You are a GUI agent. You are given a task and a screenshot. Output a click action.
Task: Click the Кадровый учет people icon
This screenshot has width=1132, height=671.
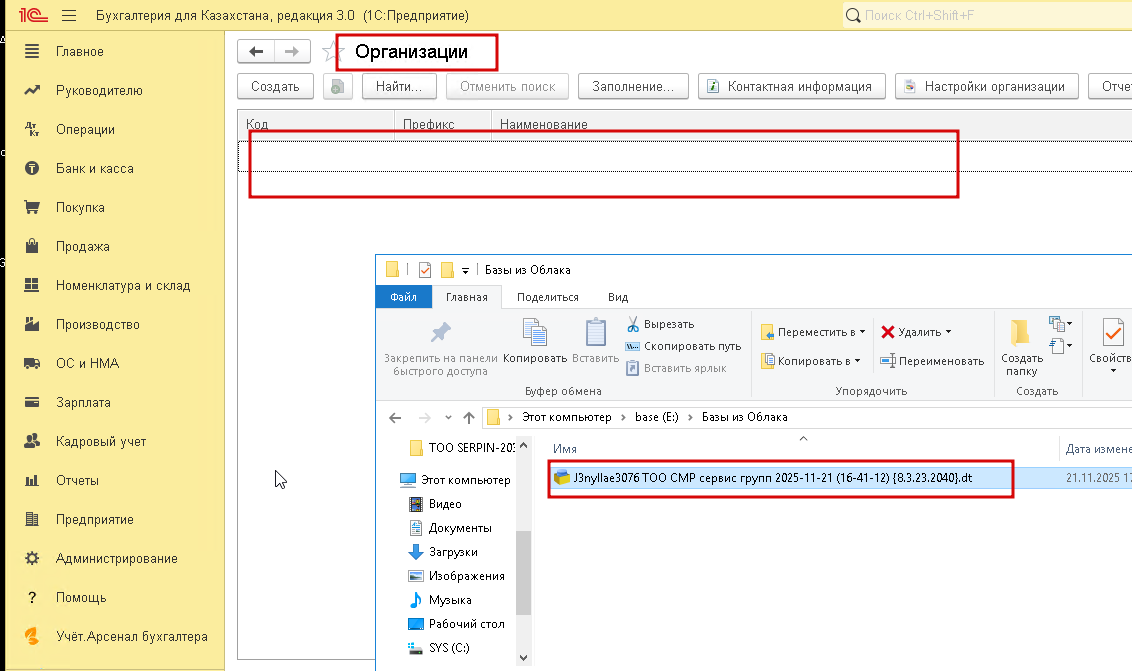click(x=32, y=441)
